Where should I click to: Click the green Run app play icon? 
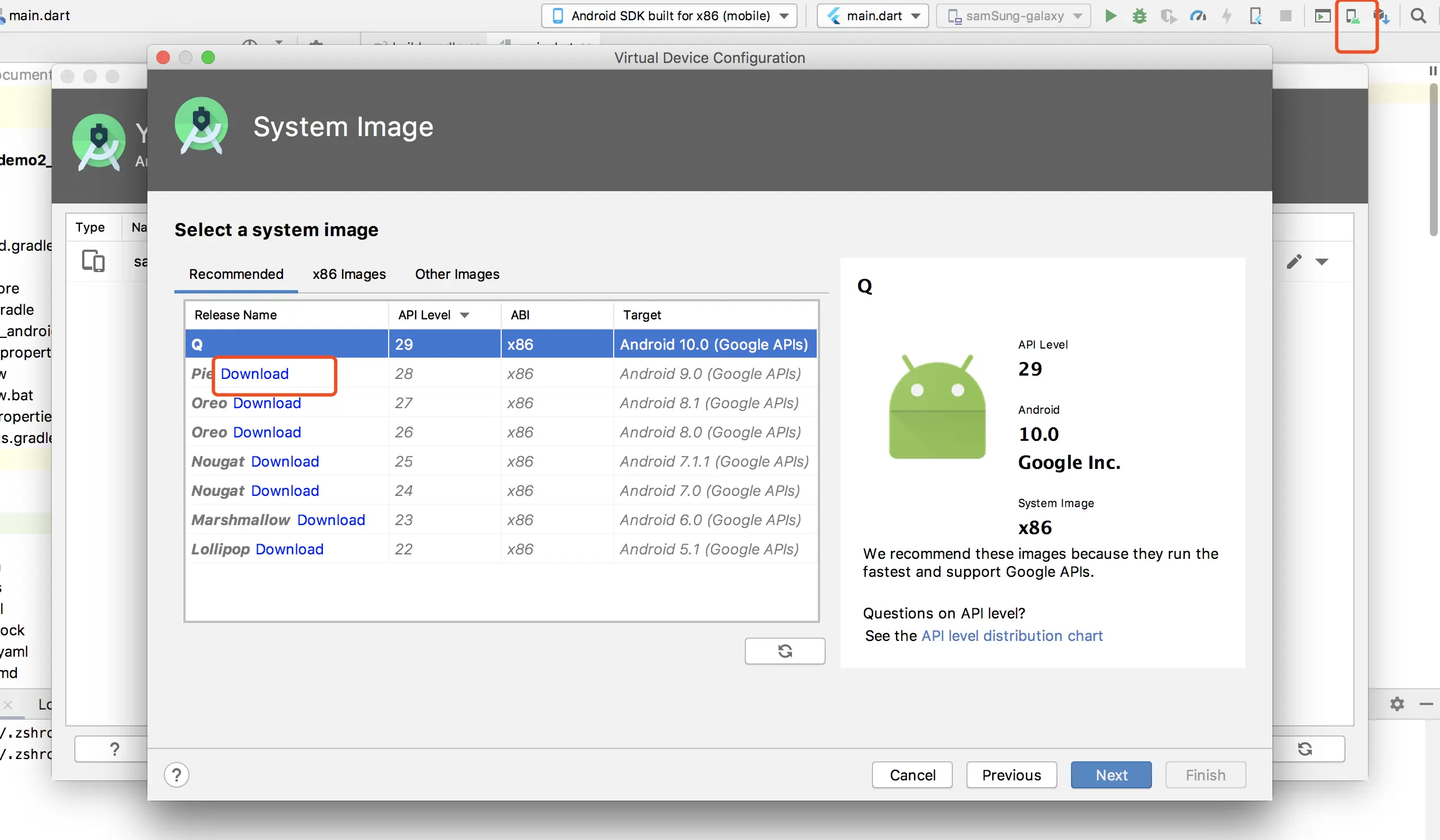click(x=1110, y=16)
